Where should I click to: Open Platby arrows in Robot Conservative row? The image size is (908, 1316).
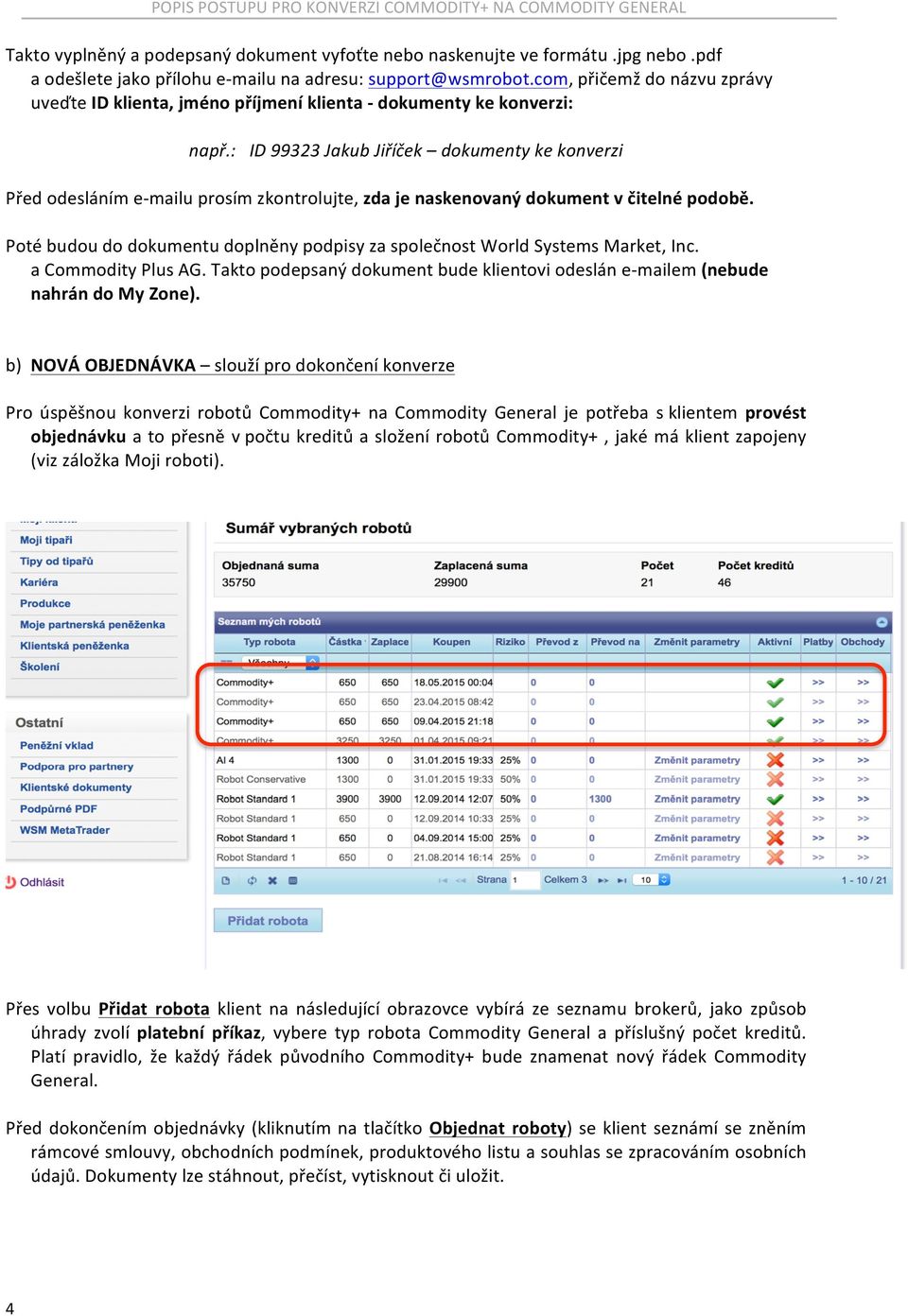[x=818, y=780]
